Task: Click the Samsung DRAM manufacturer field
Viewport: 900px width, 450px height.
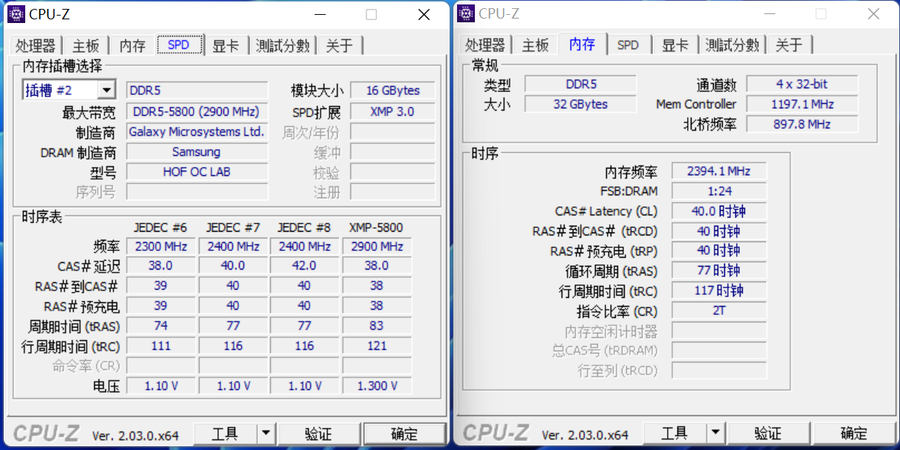Action: click(197, 152)
